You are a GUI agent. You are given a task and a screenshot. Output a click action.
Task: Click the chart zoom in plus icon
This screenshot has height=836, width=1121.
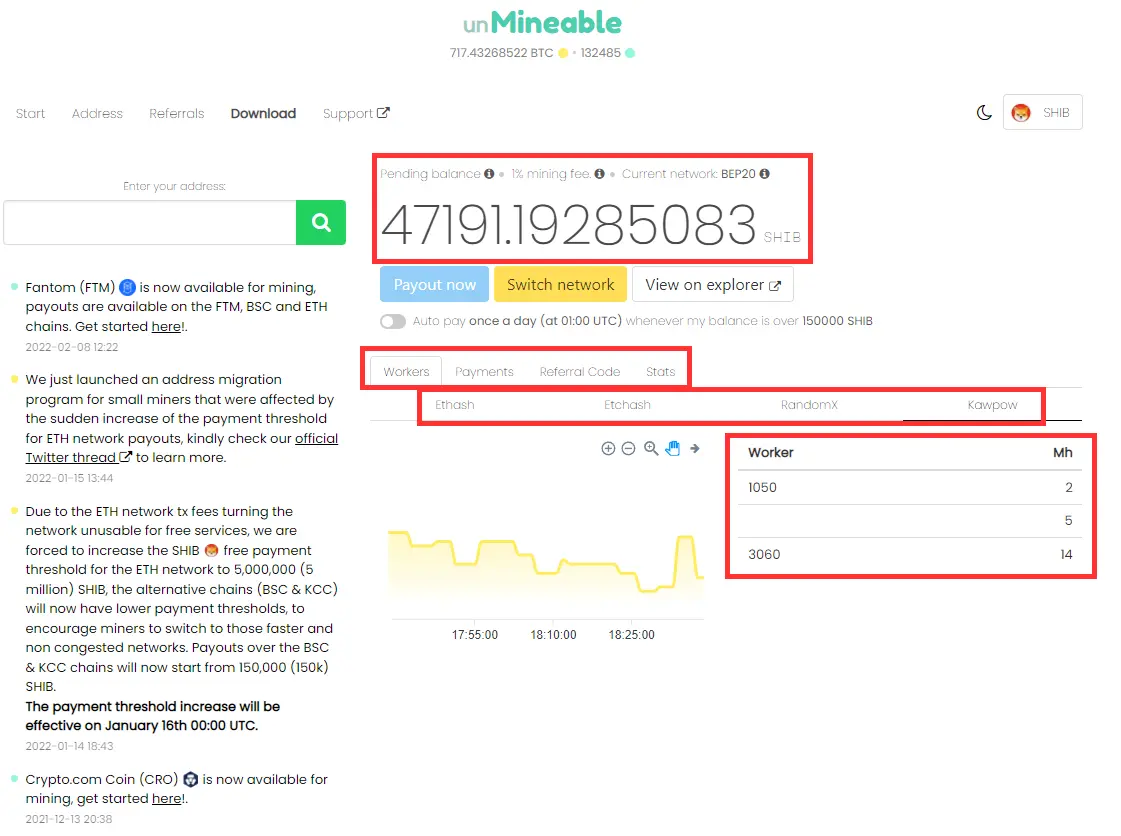(608, 448)
